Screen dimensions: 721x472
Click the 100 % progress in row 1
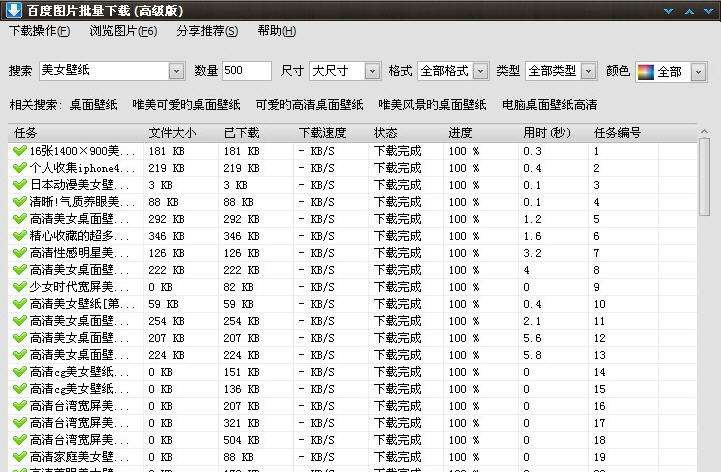coord(464,151)
